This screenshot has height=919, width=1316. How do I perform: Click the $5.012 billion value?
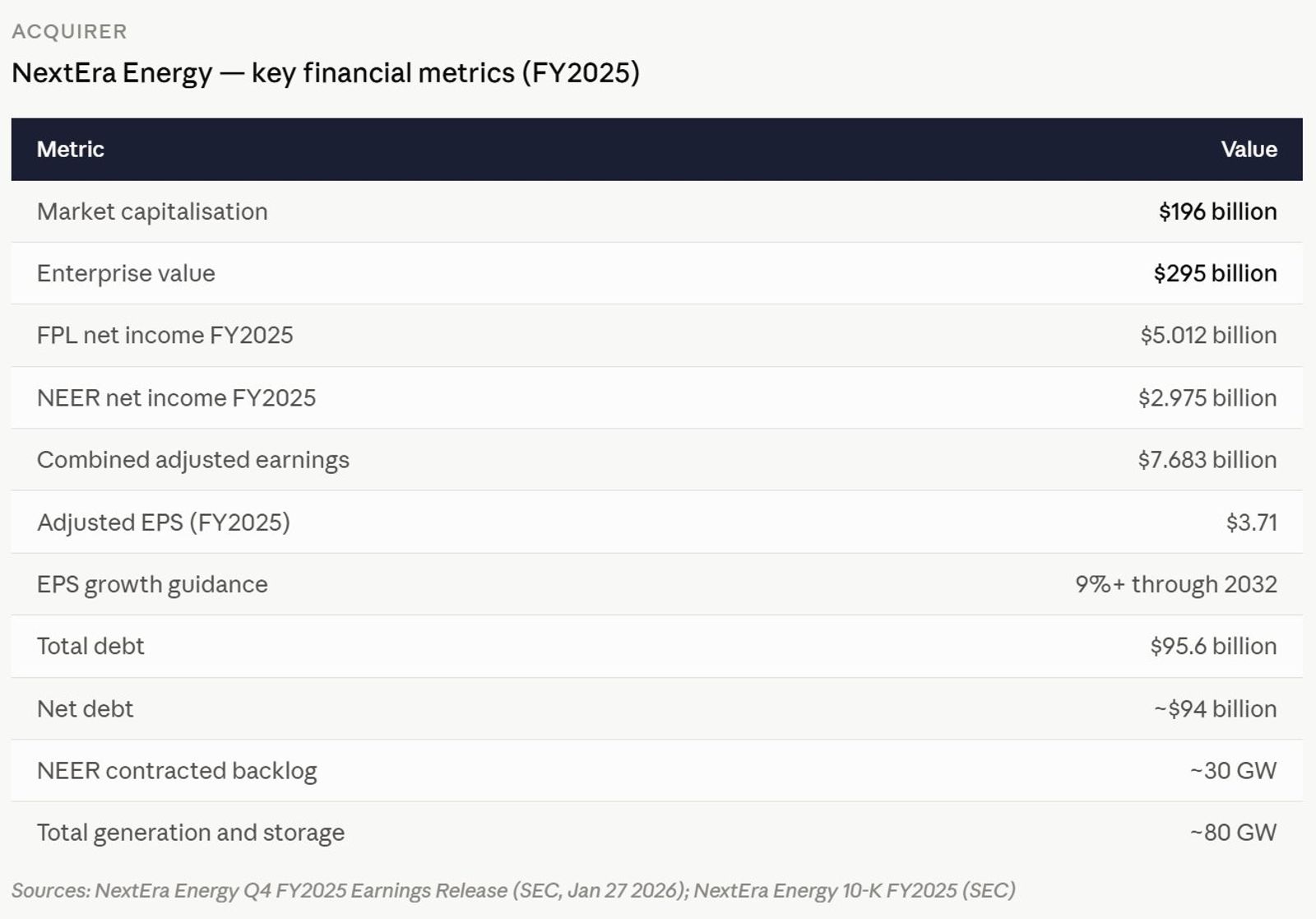point(1208,335)
